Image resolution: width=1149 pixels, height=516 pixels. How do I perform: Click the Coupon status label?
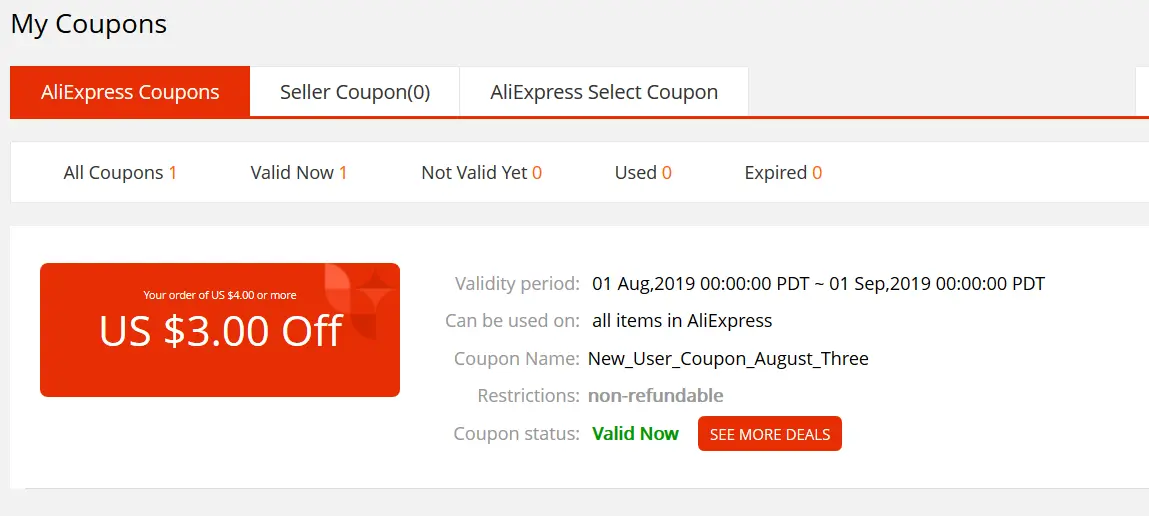coord(517,434)
